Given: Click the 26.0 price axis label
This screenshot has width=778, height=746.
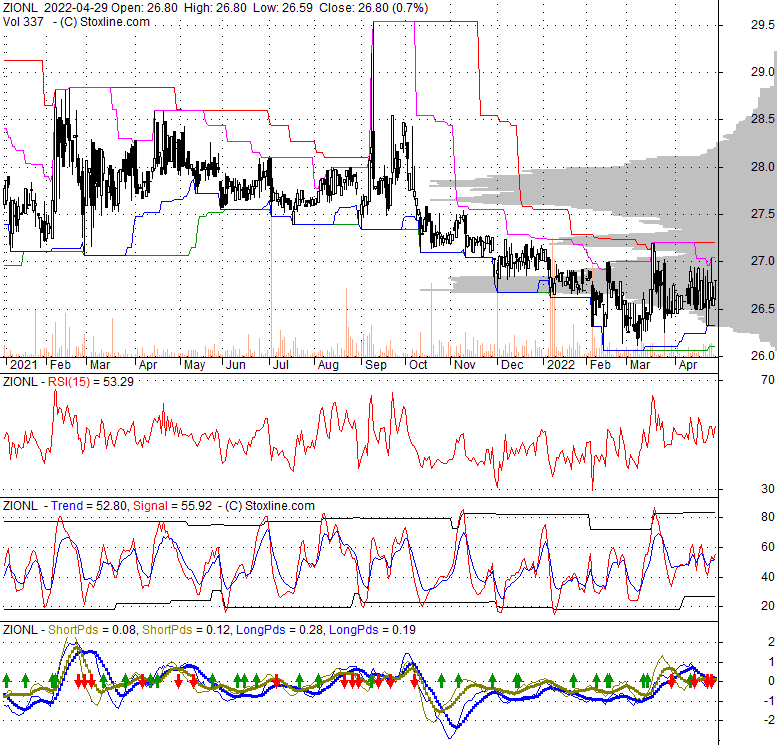Looking at the screenshot, I should click(x=762, y=356).
